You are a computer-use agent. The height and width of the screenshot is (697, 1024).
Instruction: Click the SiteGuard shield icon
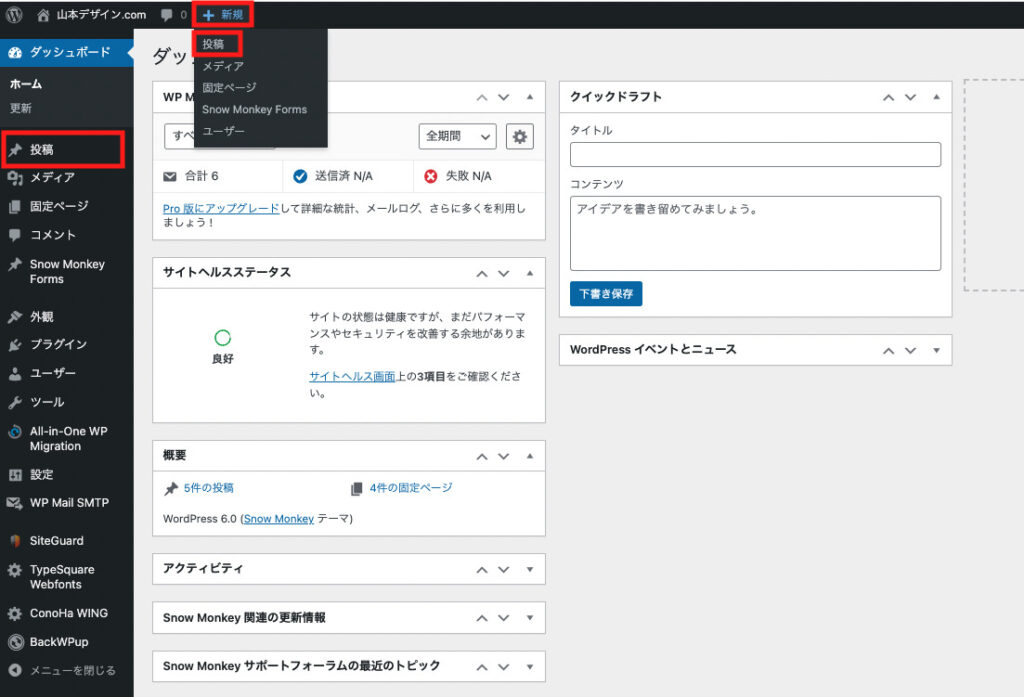pyautogui.click(x=15, y=541)
